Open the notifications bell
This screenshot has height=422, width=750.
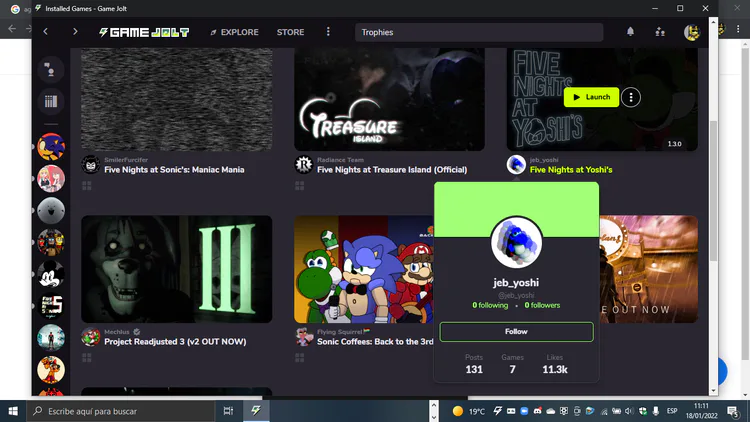630,32
